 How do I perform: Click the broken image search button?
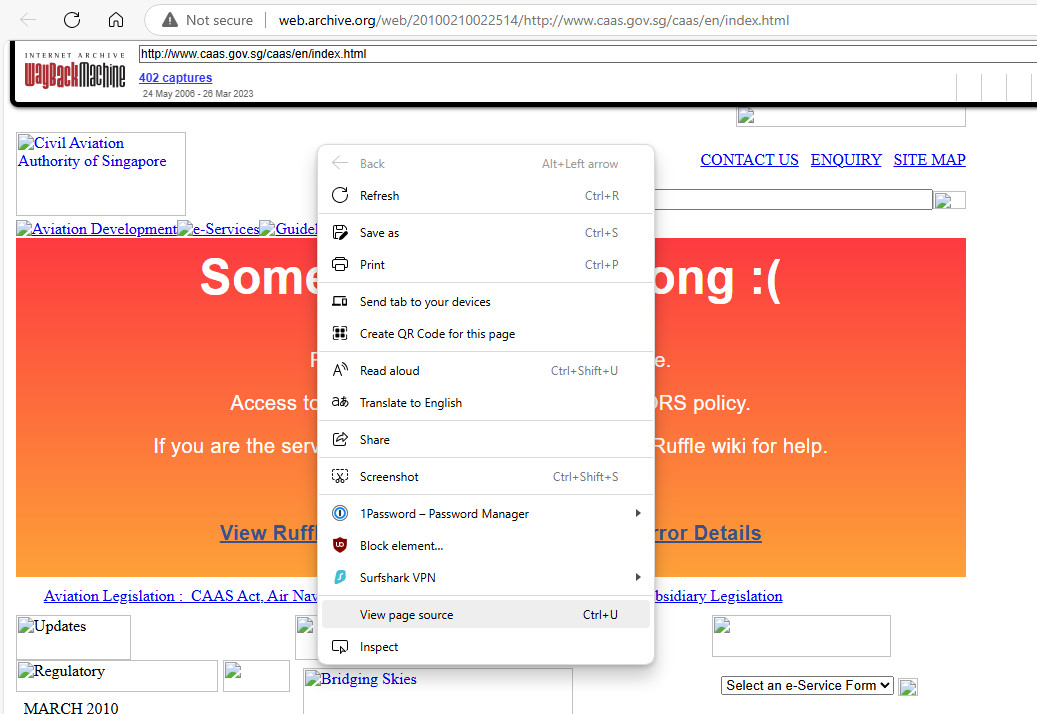click(x=950, y=200)
